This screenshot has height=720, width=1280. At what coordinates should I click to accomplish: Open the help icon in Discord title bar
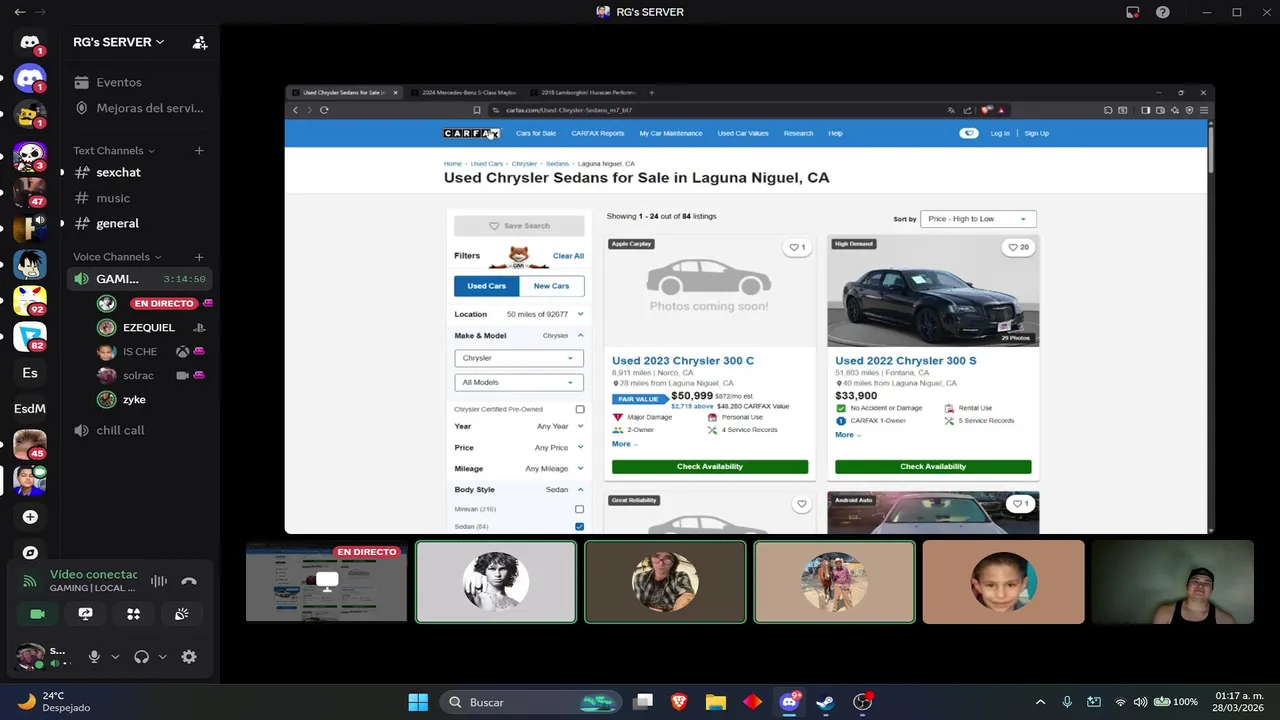pyautogui.click(x=1163, y=12)
